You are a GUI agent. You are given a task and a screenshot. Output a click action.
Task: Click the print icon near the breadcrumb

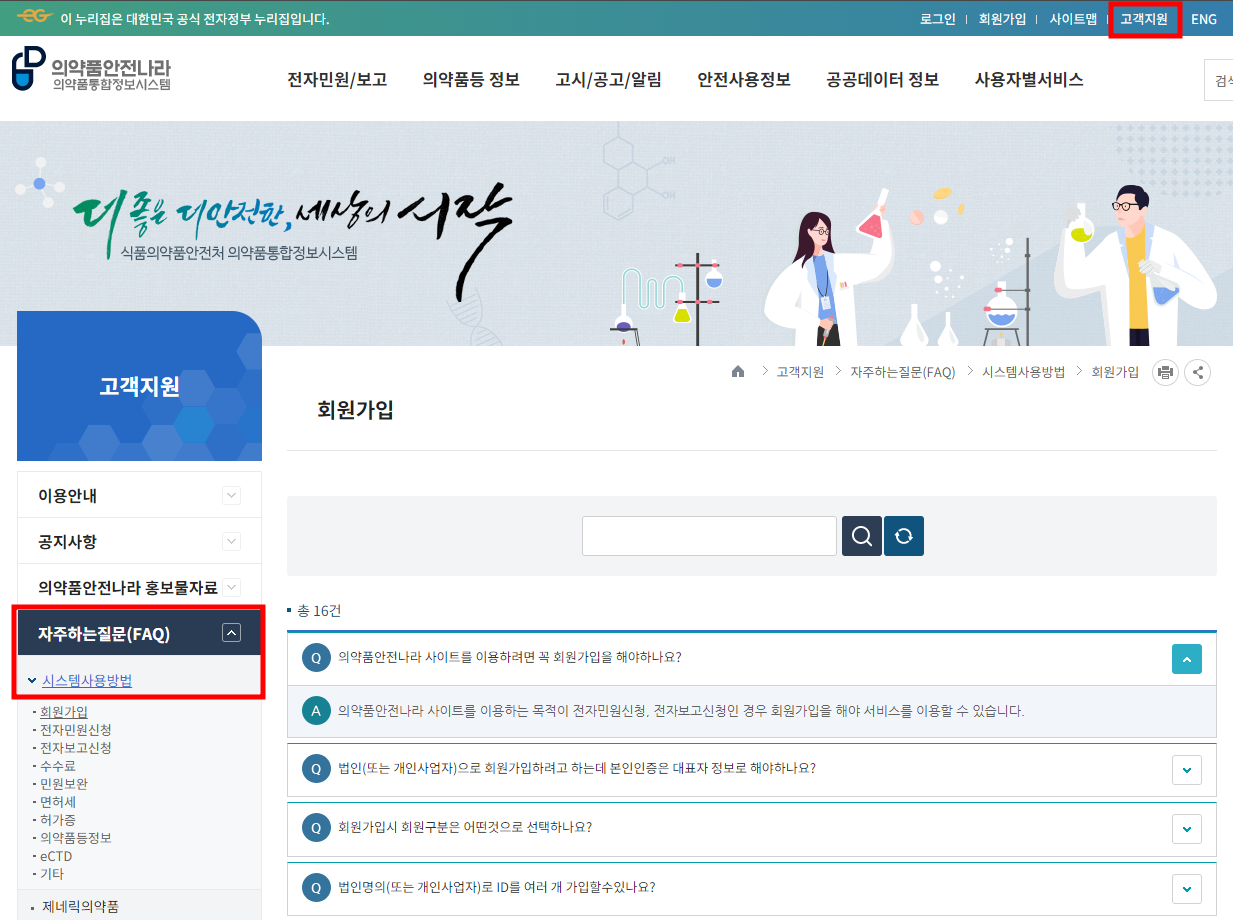(1164, 371)
